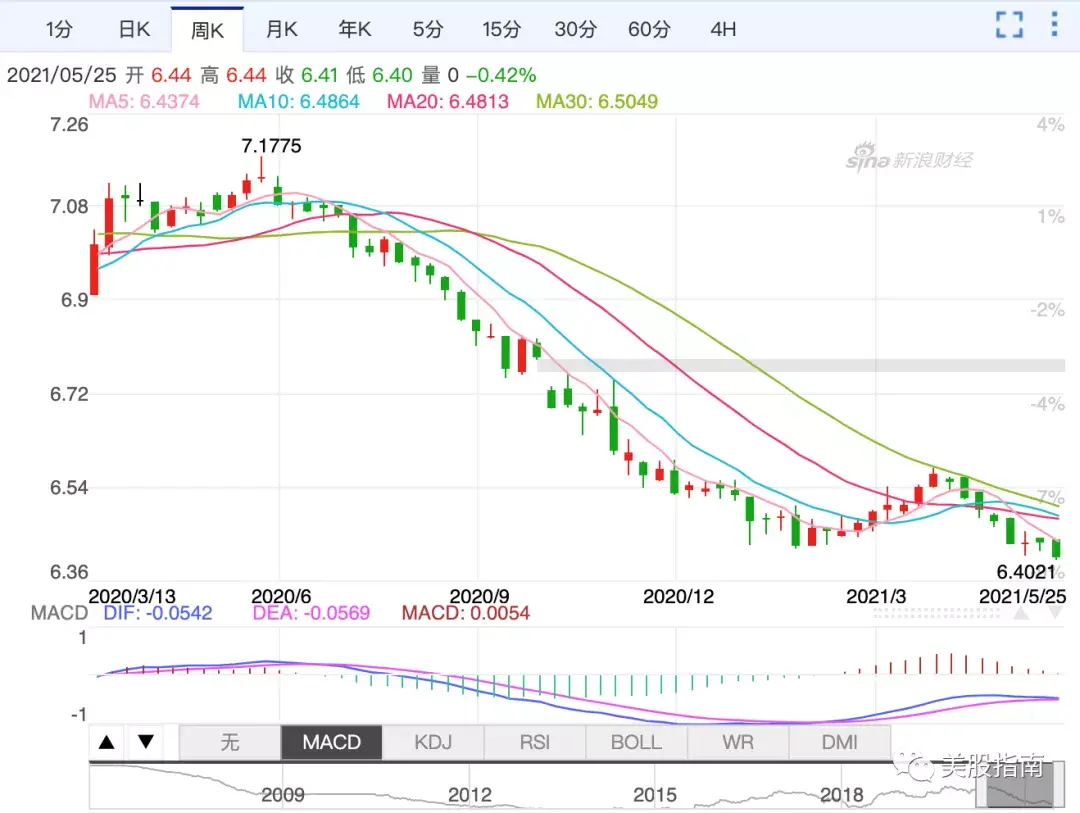This screenshot has height=813, width=1080.
Task: Select the RSI indicator button
Action: (534, 742)
